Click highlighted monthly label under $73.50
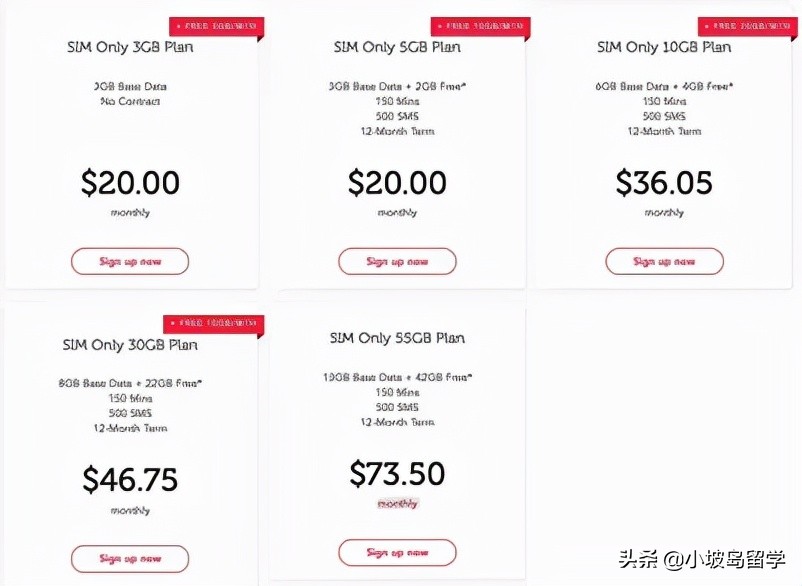Viewport: 802px width, 586px height. (x=397, y=504)
